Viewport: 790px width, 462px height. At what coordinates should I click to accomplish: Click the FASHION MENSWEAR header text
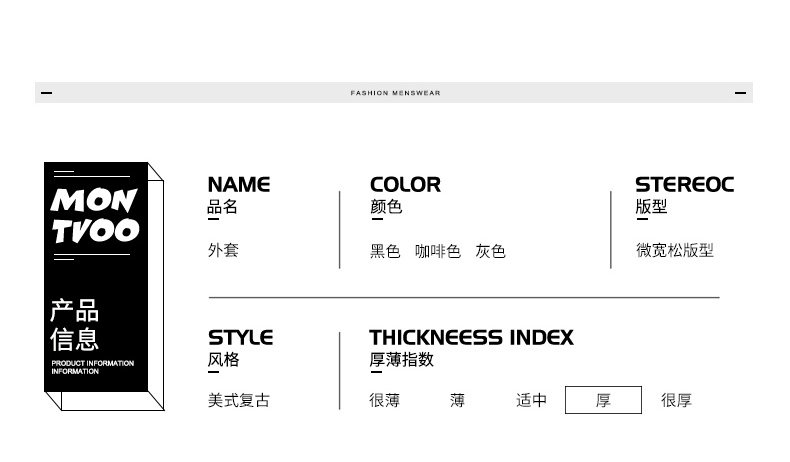[395, 93]
